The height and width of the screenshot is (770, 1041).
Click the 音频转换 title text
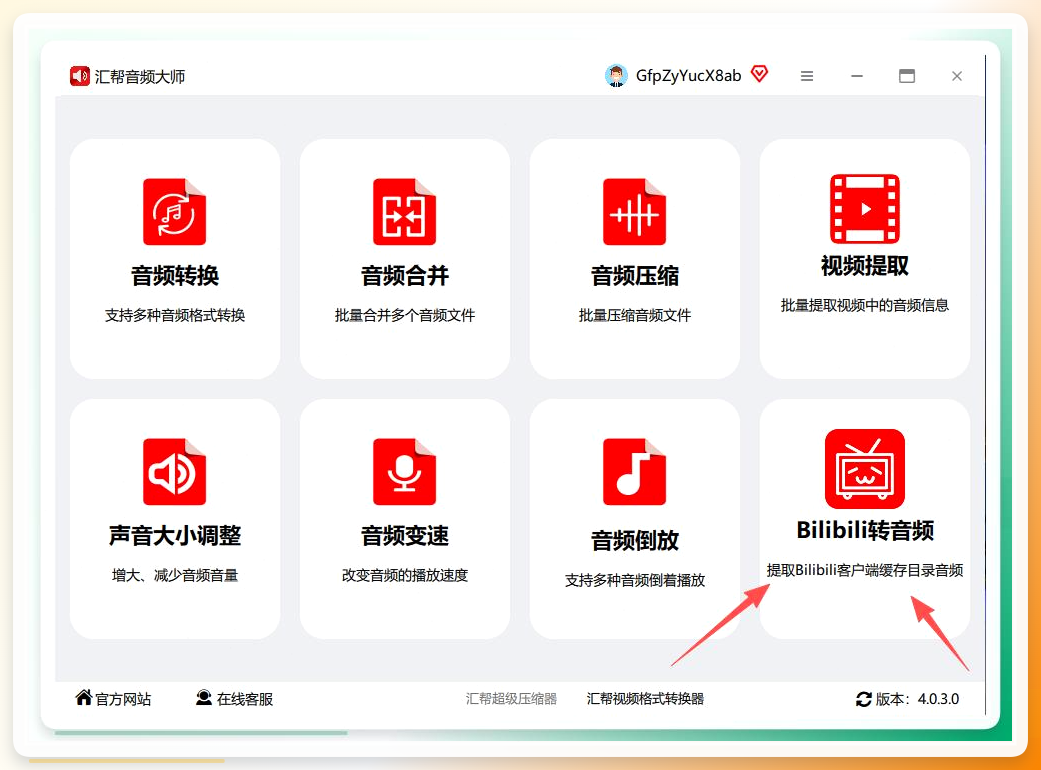(175, 275)
